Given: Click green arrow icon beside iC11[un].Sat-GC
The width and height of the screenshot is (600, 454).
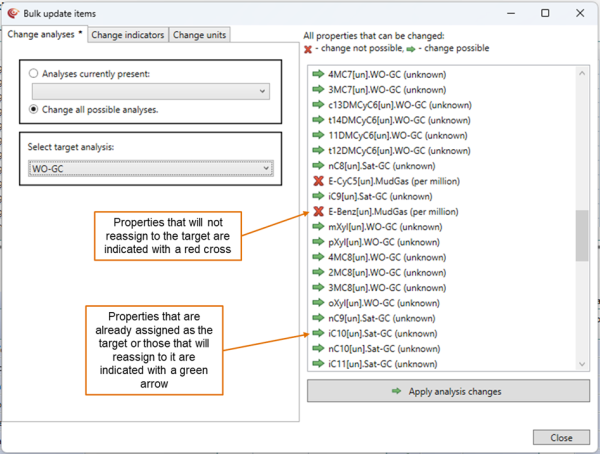Looking at the screenshot, I should point(318,365).
